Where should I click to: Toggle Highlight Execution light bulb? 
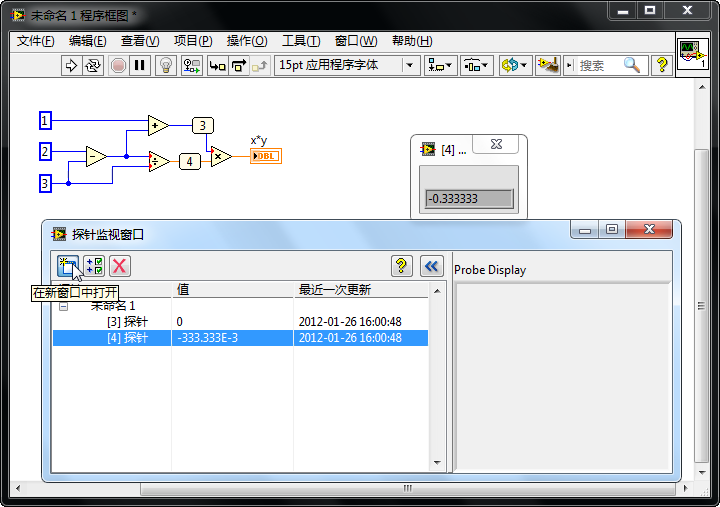tap(166, 65)
